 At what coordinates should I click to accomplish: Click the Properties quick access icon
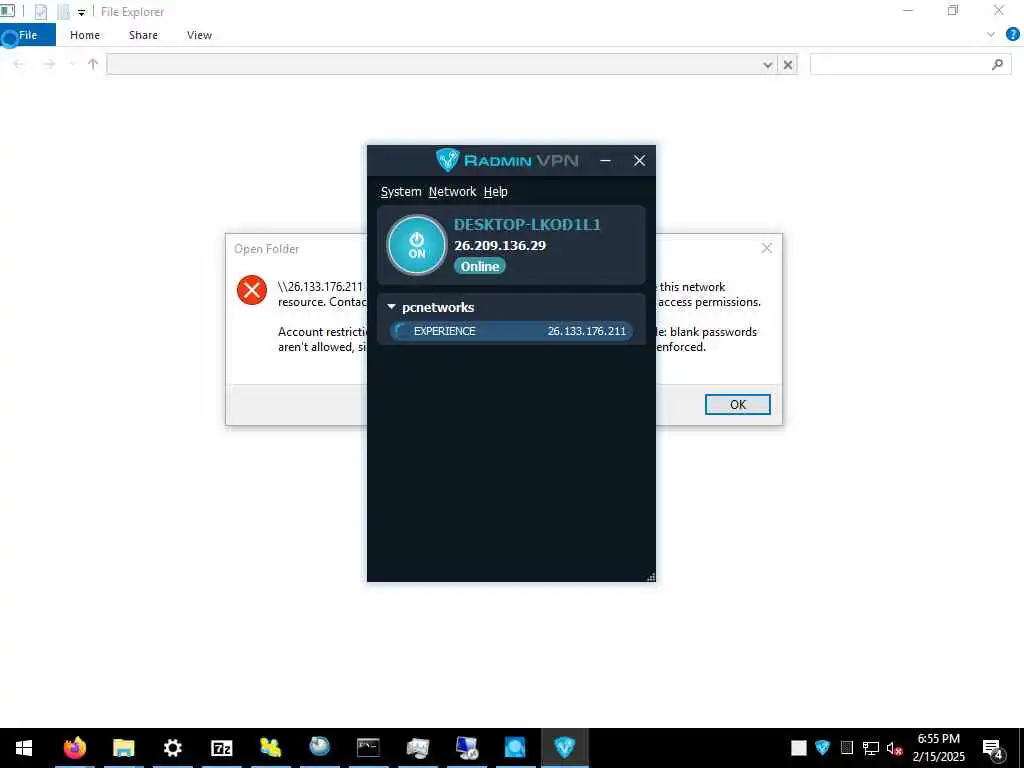[x=41, y=12]
